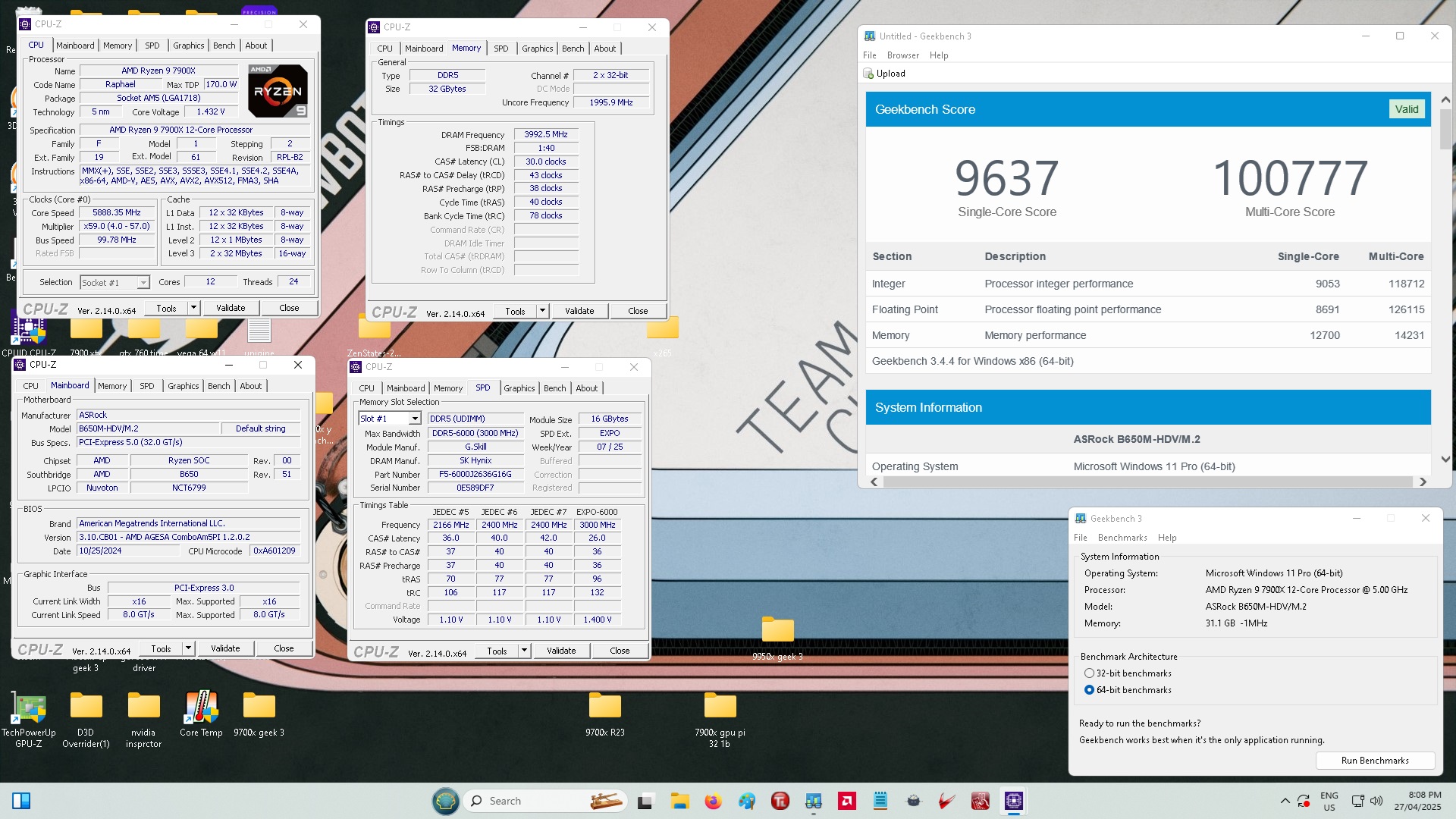This screenshot has height=819, width=1456.
Task: Open Task View from the taskbar
Action: 645,801
